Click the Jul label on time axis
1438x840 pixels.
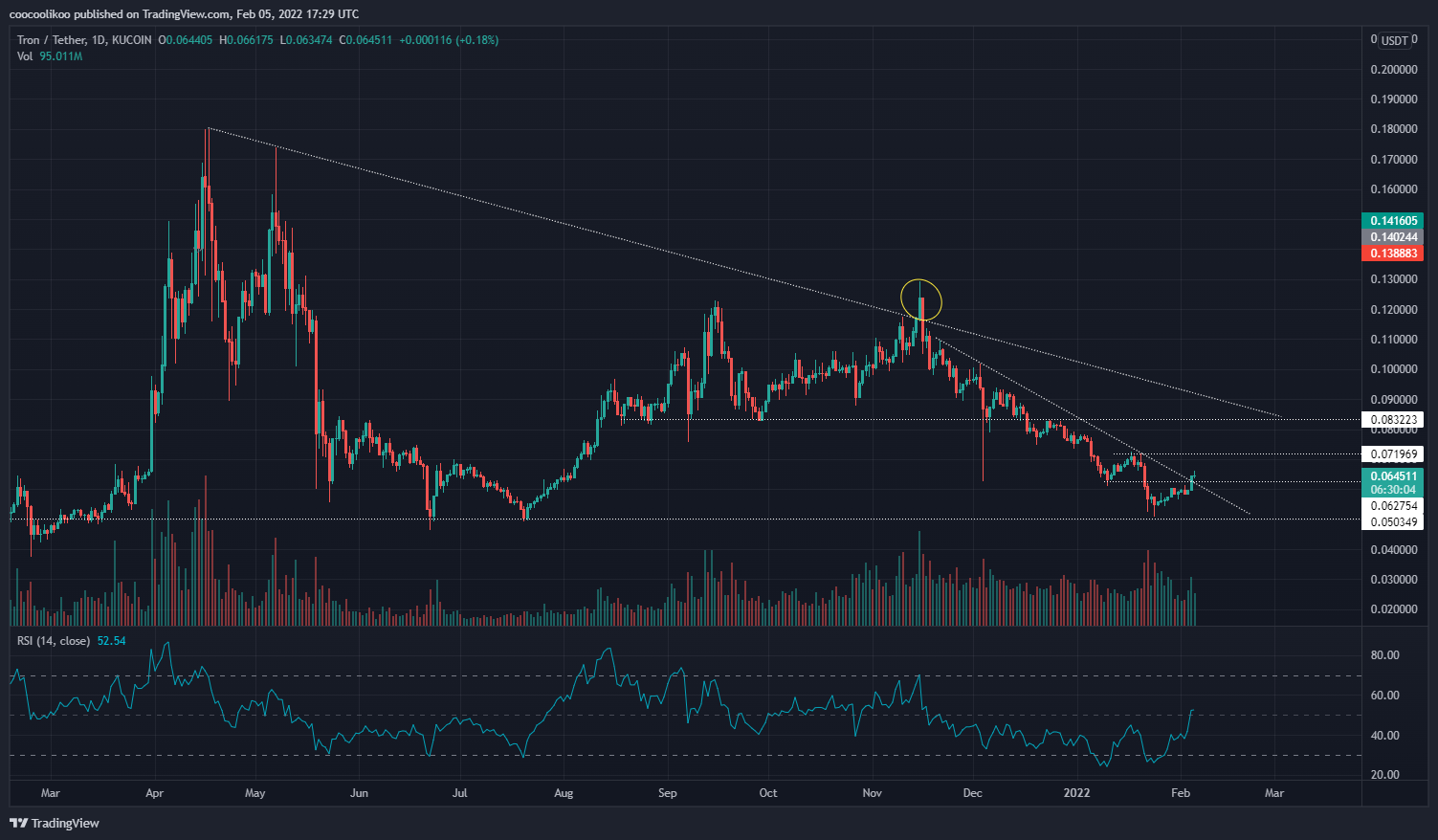point(459,793)
